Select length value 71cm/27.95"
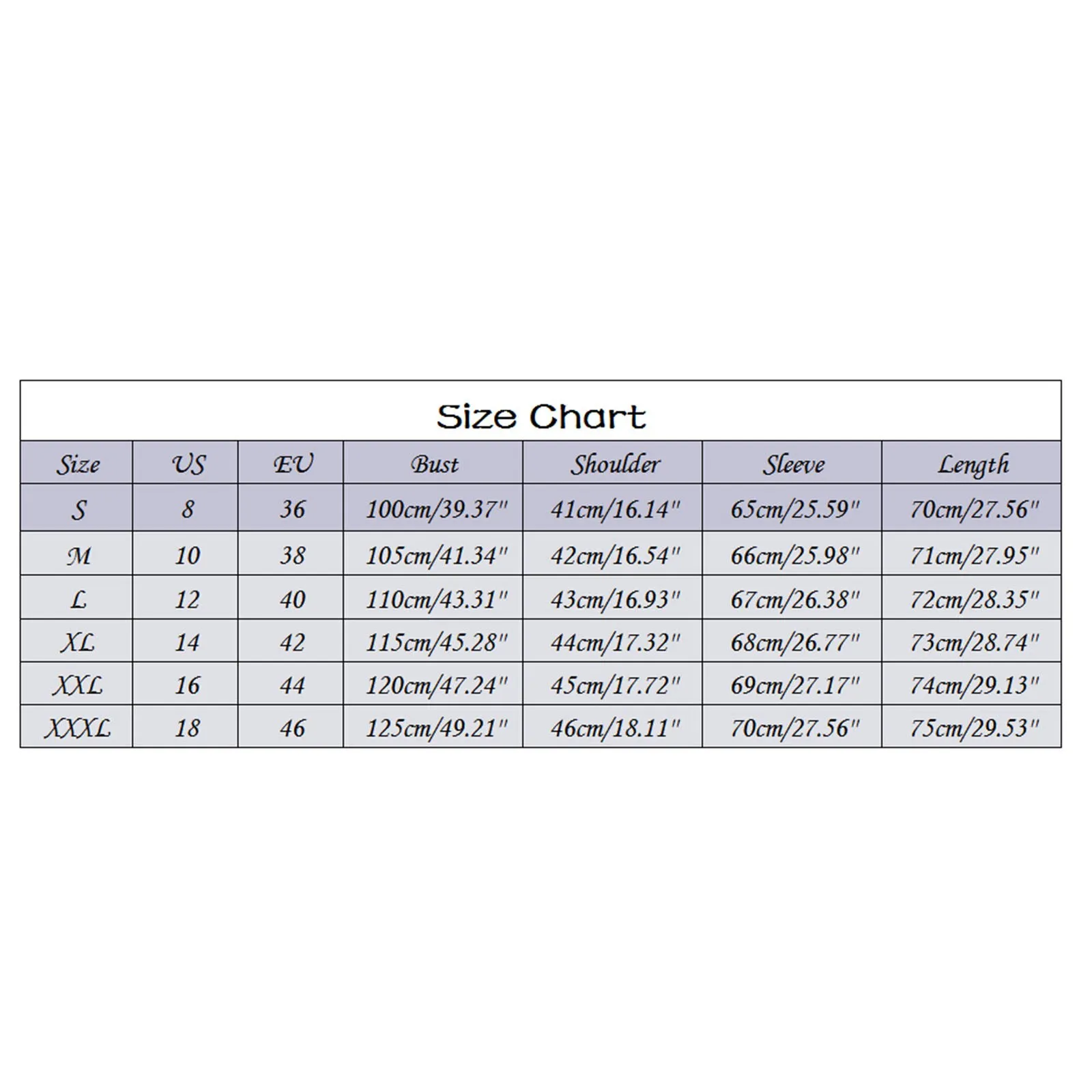This screenshot has height=1092, width=1092. point(974,556)
